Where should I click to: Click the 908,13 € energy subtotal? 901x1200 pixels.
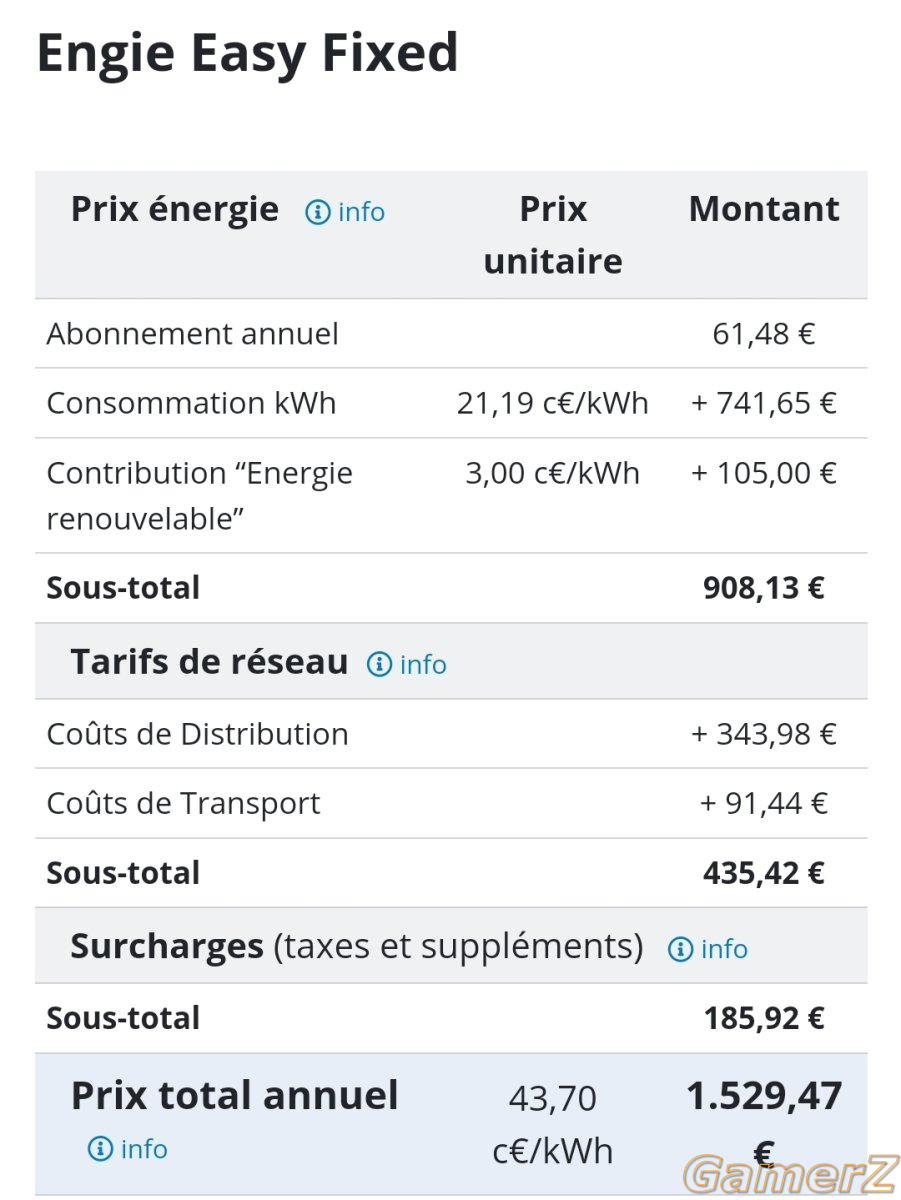764,588
